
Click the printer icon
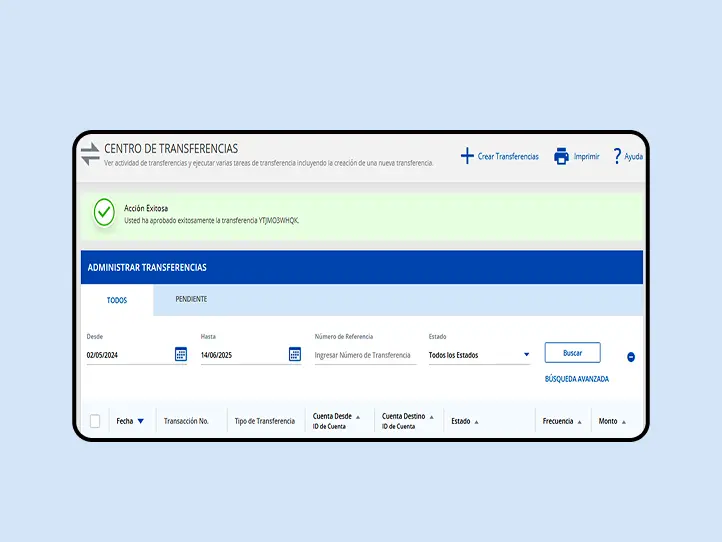[x=561, y=156]
